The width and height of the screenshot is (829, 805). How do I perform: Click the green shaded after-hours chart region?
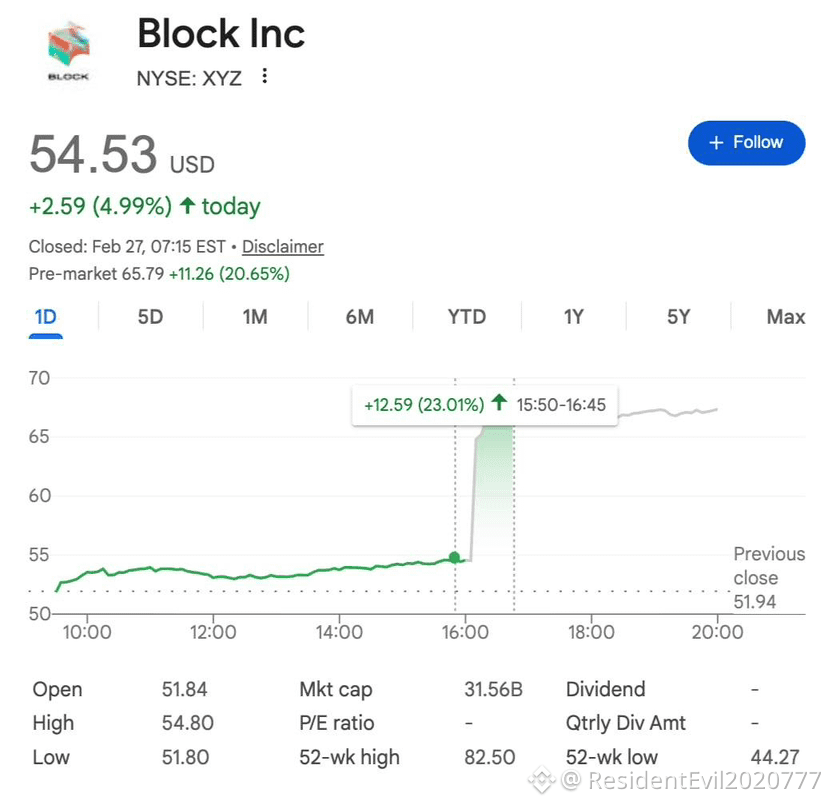[x=492, y=494]
